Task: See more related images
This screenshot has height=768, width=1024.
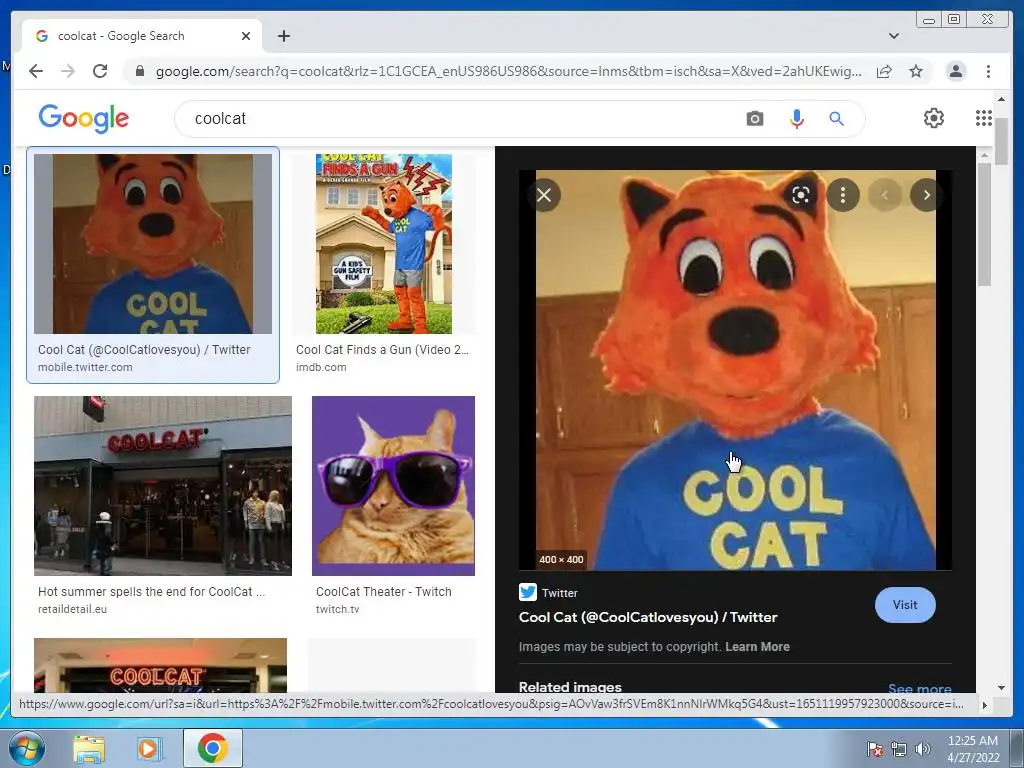Action: (920, 688)
